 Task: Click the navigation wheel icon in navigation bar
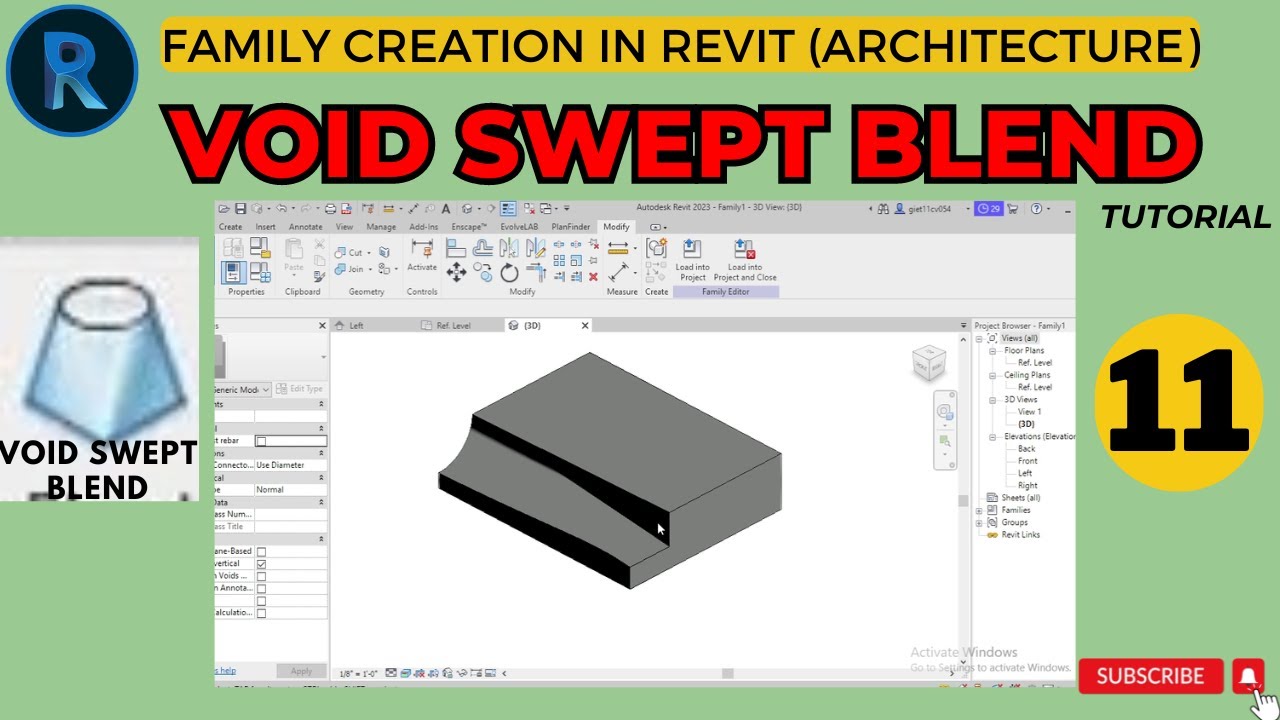(x=945, y=412)
